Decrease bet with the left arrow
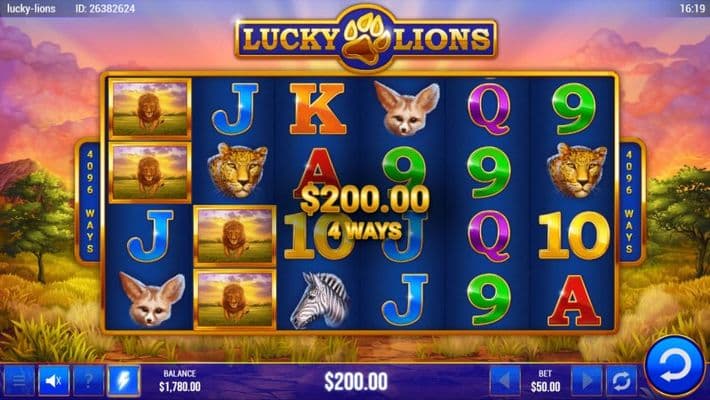710x400 pixels. (505, 381)
